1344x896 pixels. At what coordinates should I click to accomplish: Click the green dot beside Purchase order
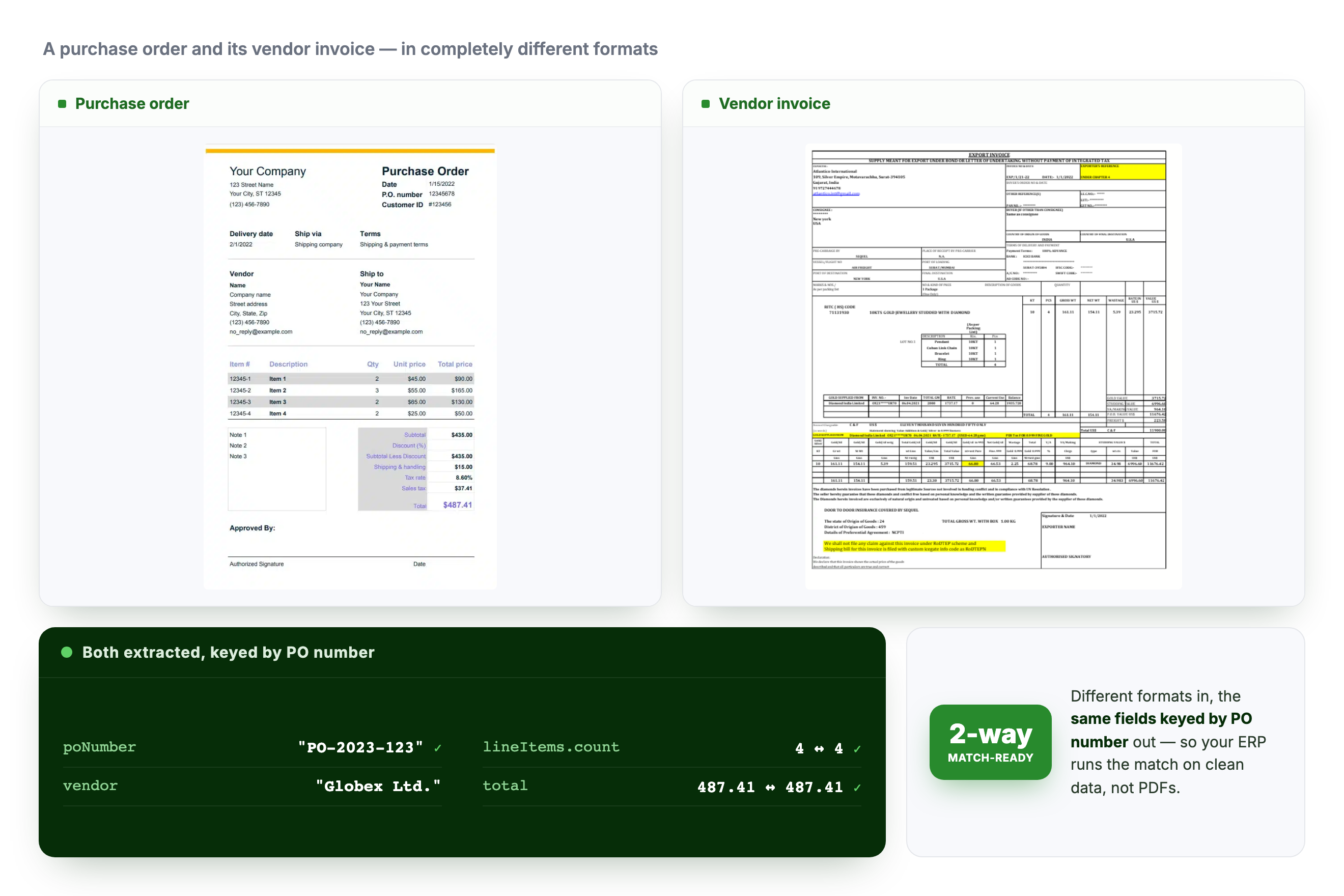point(62,103)
